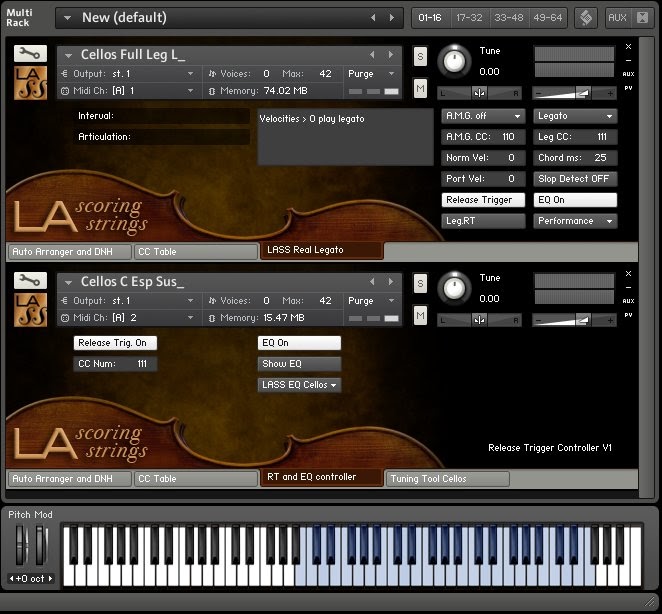Mute the Cellos Full Leg L instrument

tap(420, 89)
